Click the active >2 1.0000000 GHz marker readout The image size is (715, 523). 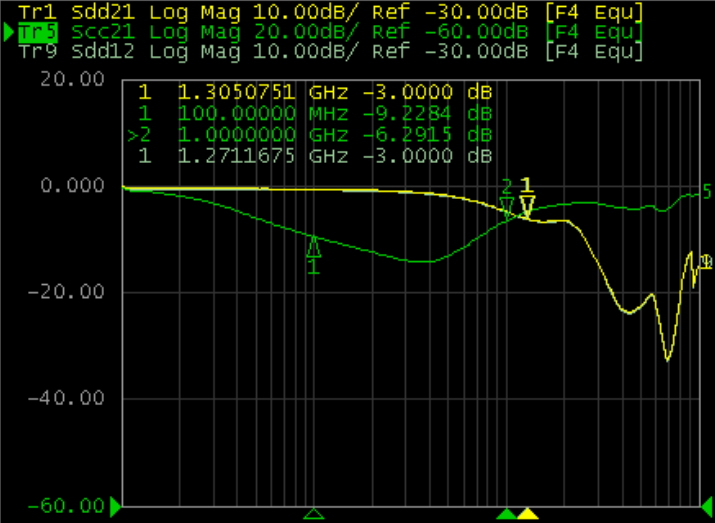coord(311,135)
